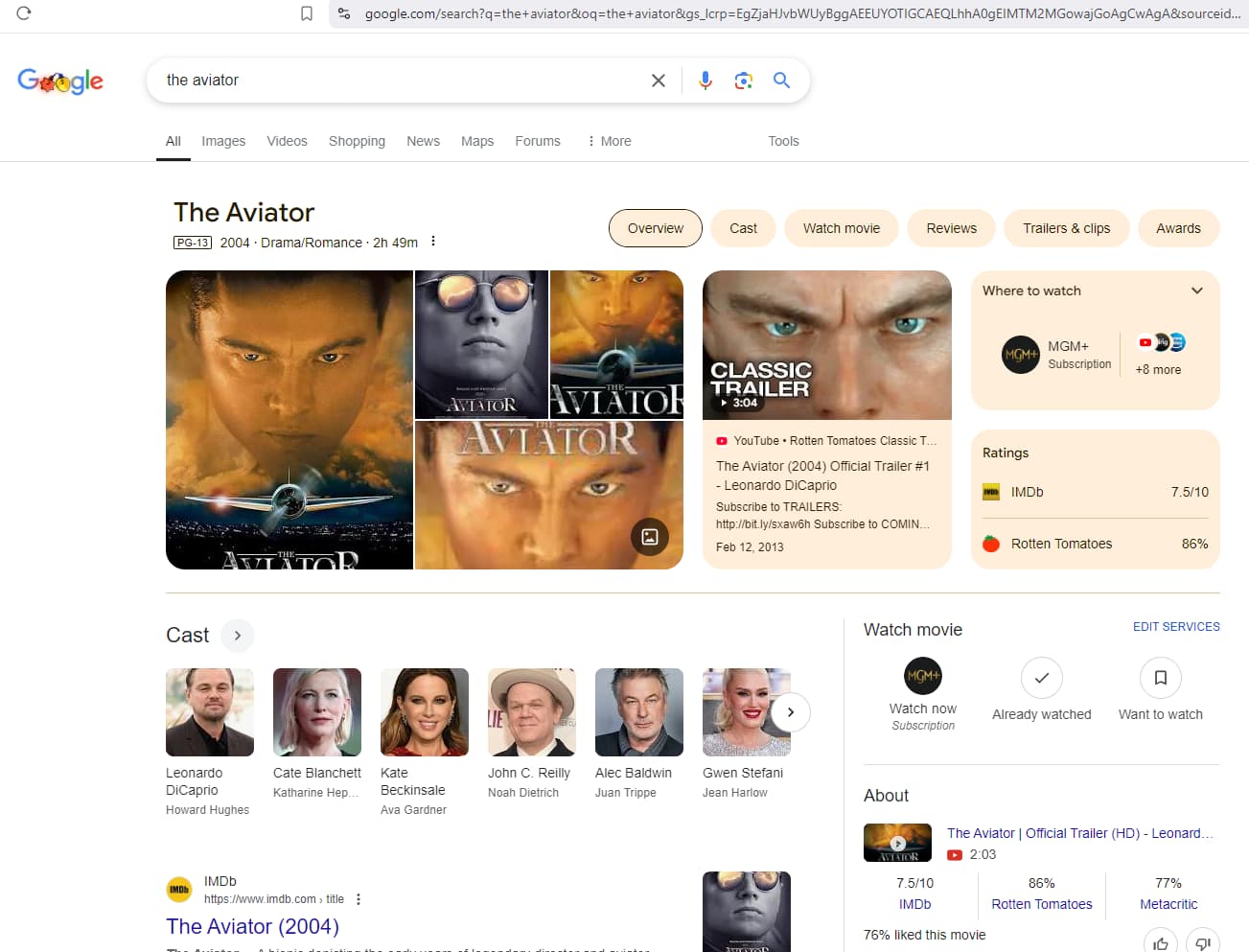The height and width of the screenshot is (952, 1249).
Task: Select Cate Blanchett cast photo
Action: (x=317, y=712)
